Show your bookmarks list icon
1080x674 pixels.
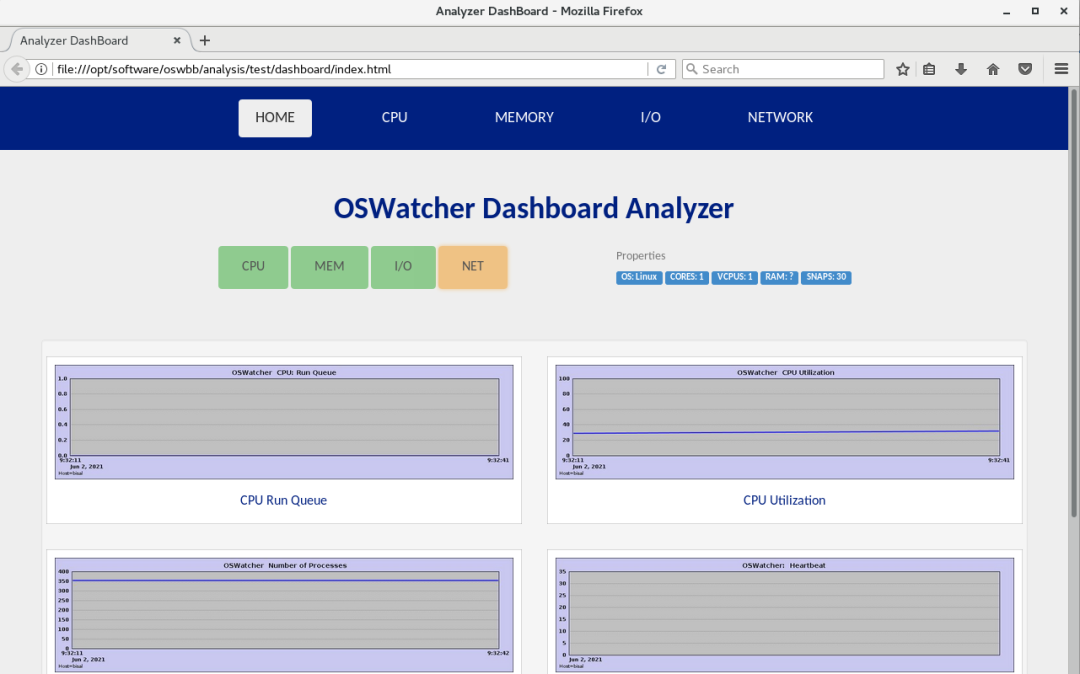click(929, 69)
